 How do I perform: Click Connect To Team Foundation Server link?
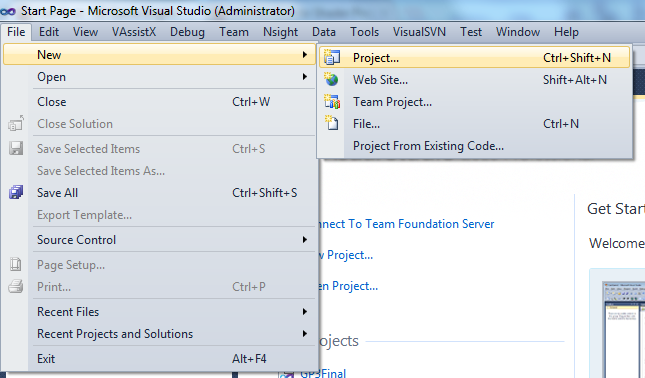pyautogui.click(x=406, y=224)
